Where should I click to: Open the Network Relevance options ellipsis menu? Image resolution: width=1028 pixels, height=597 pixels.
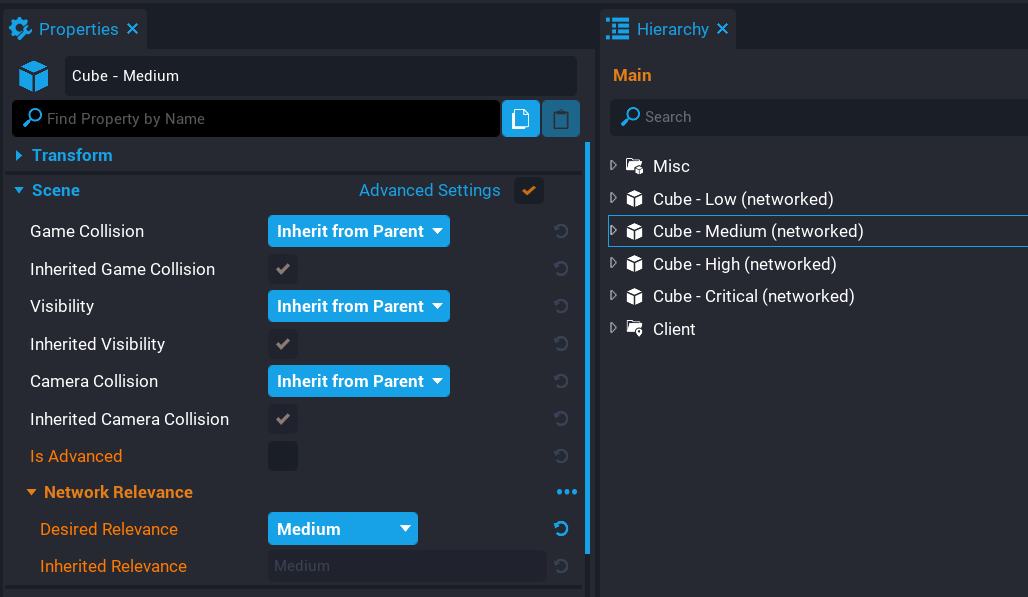pyautogui.click(x=566, y=491)
